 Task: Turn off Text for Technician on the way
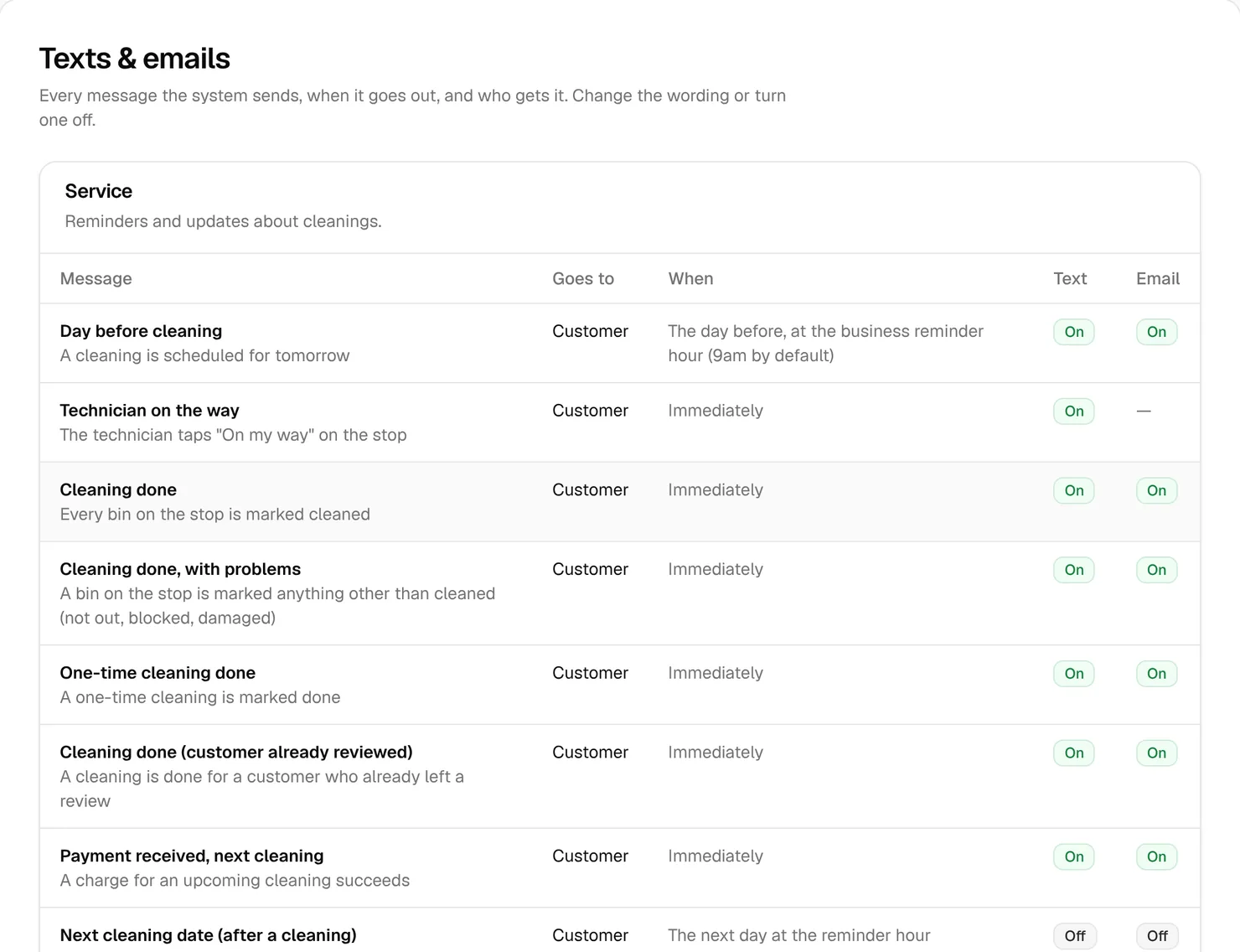1074,411
